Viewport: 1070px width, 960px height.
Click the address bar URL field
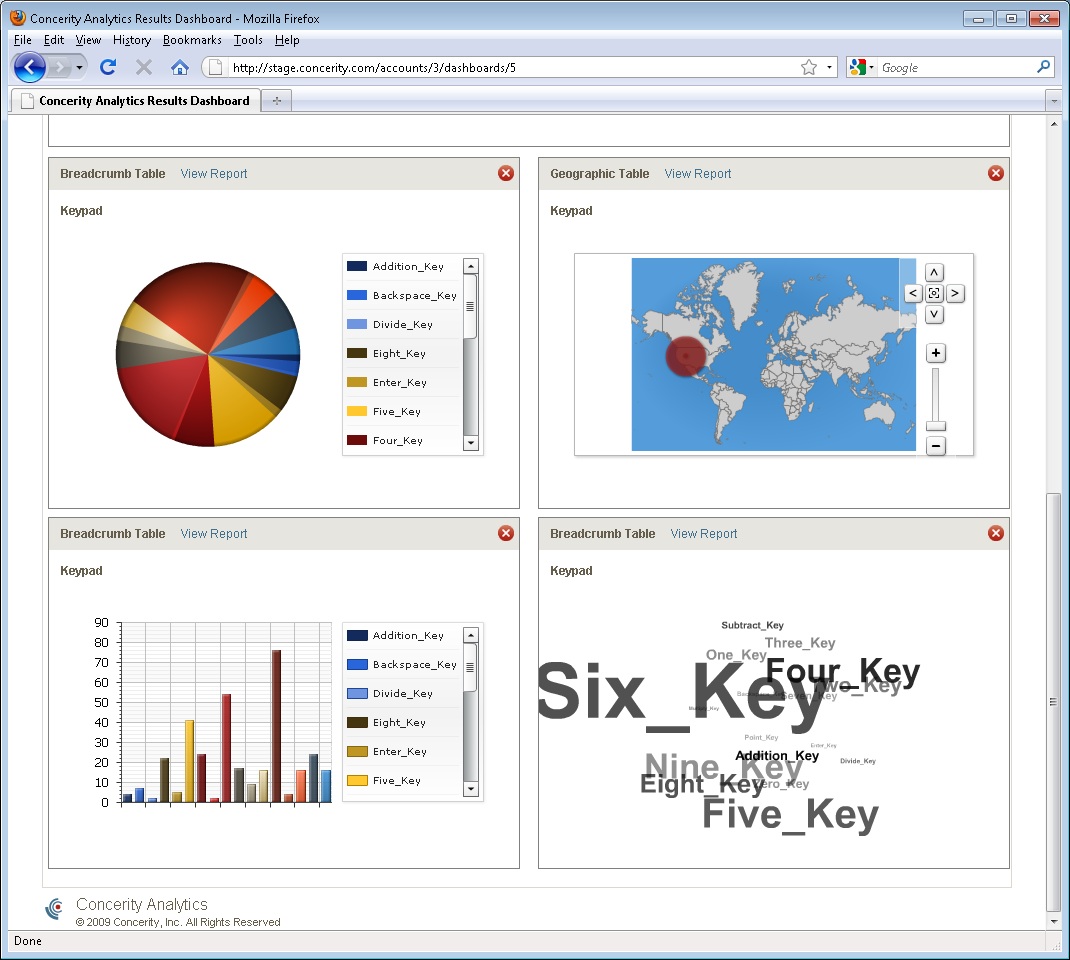click(x=512, y=67)
